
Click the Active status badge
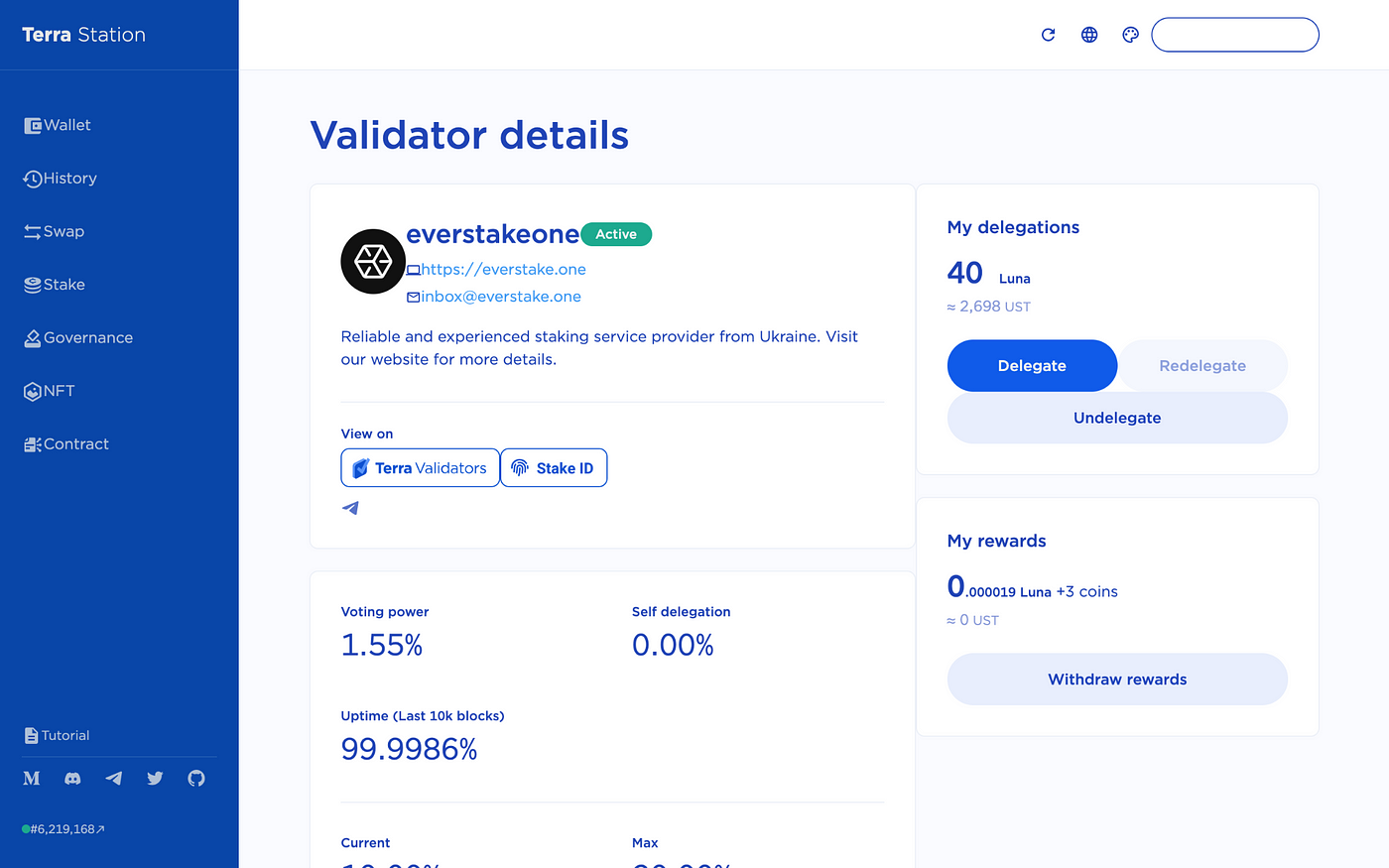pyautogui.click(x=616, y=234)
